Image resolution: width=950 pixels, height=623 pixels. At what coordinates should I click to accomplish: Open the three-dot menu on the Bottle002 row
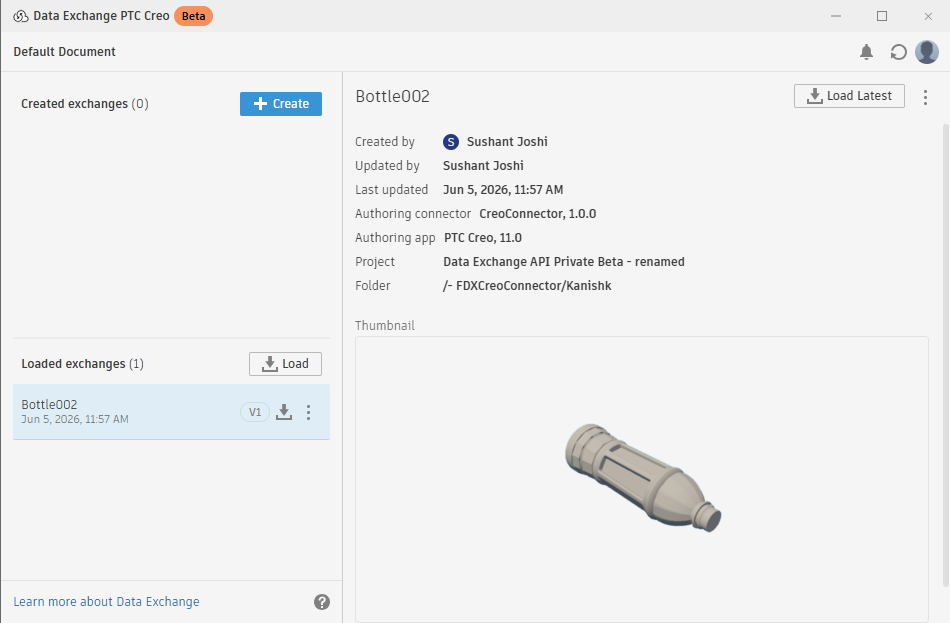[308, 412]
